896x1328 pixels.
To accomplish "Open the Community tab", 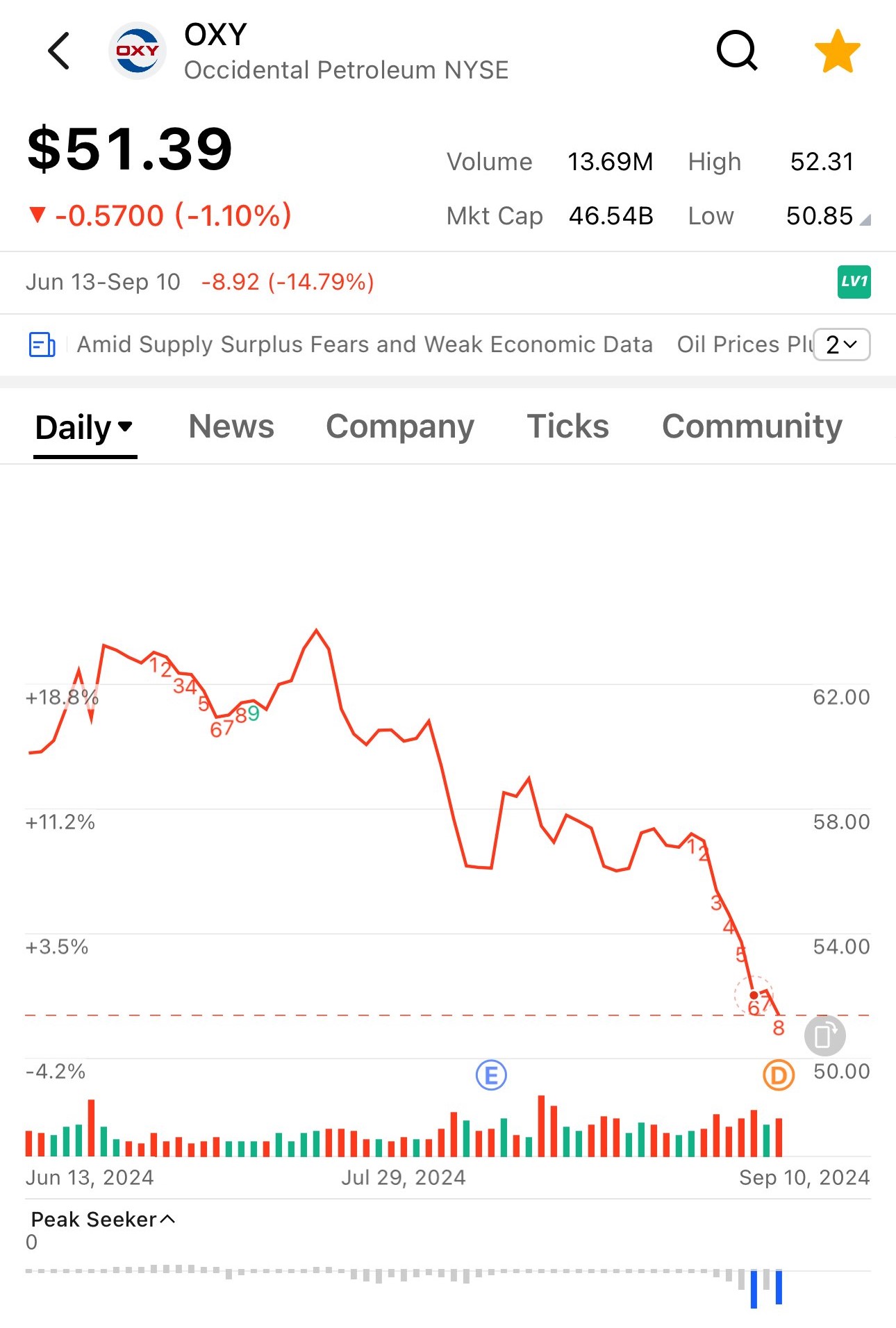I will point(752,426).
